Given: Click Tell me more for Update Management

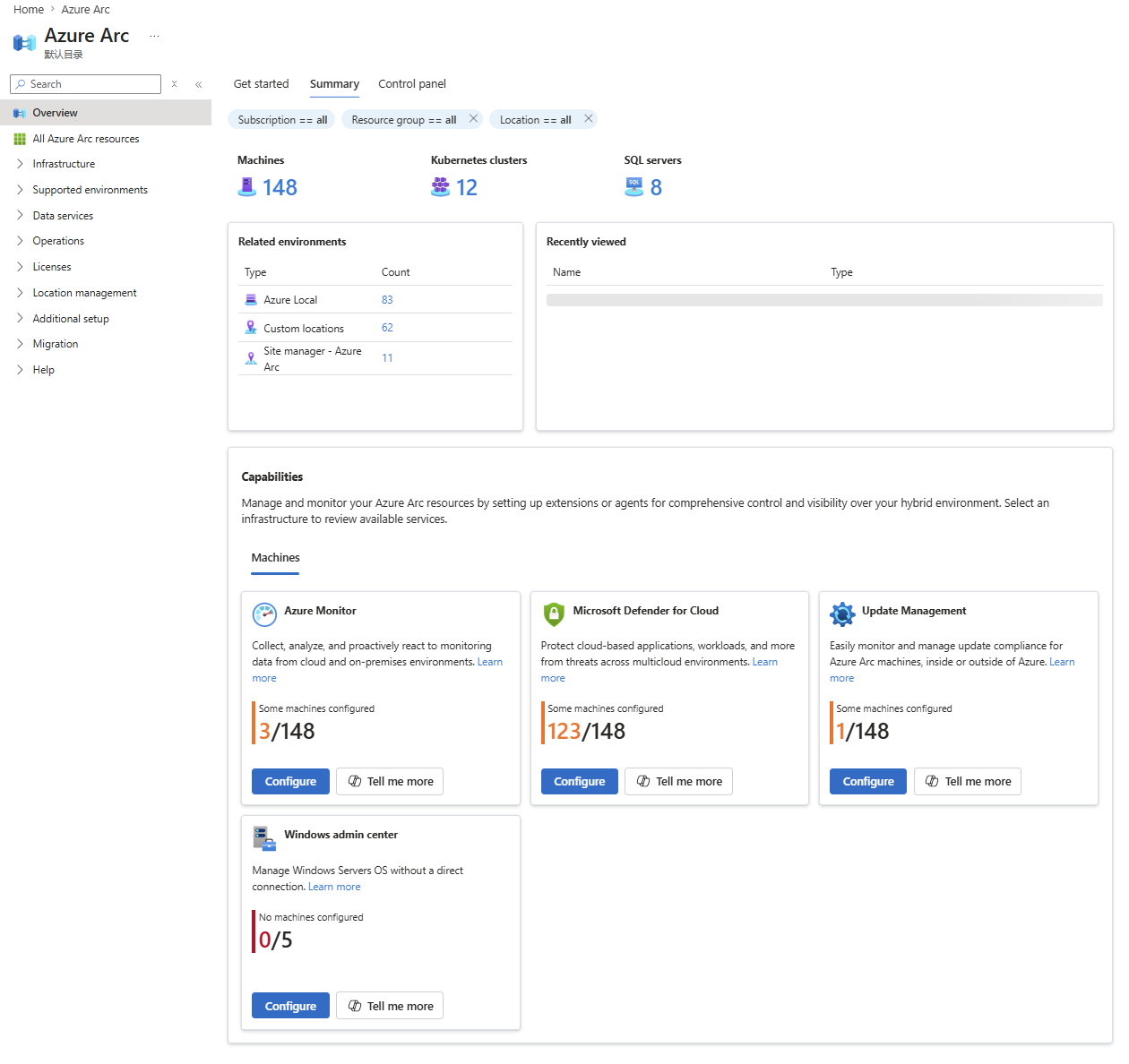Looking at the screenshot, I should 968,782.
